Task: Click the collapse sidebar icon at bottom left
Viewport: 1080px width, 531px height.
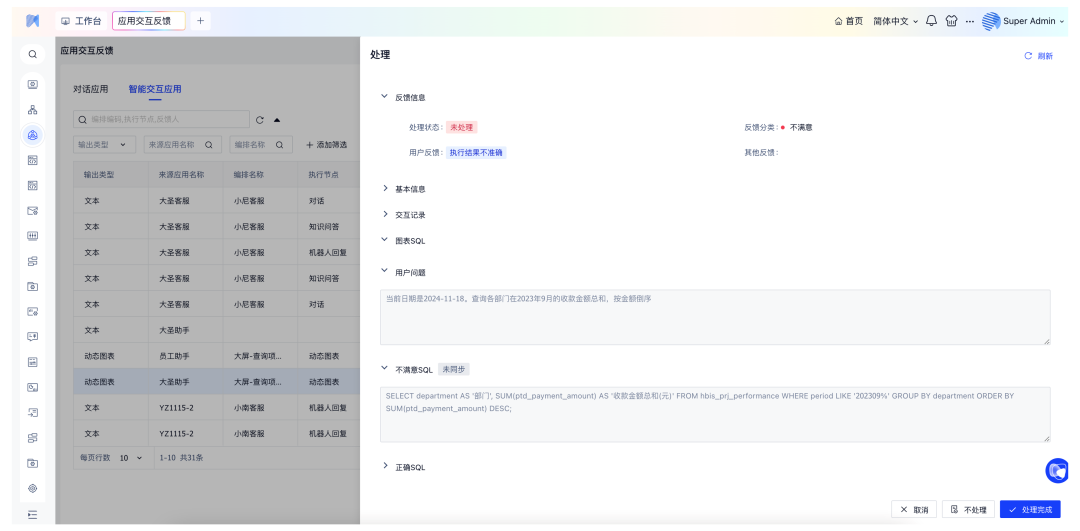Action: pyautogui.click(x=32, y=514)
